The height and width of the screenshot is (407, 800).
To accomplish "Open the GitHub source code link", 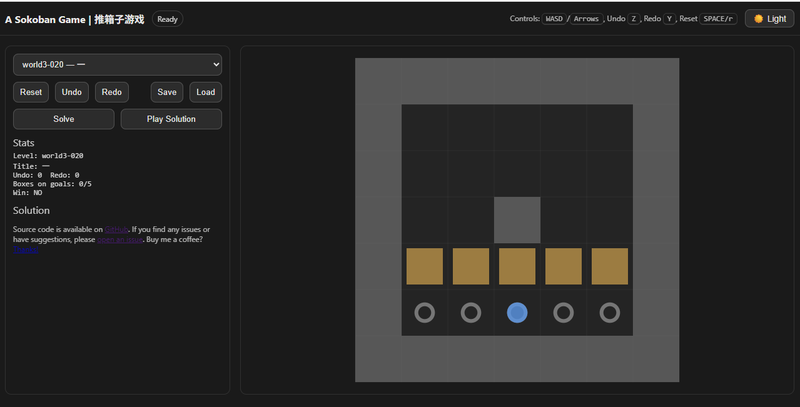I will (117, 229).
